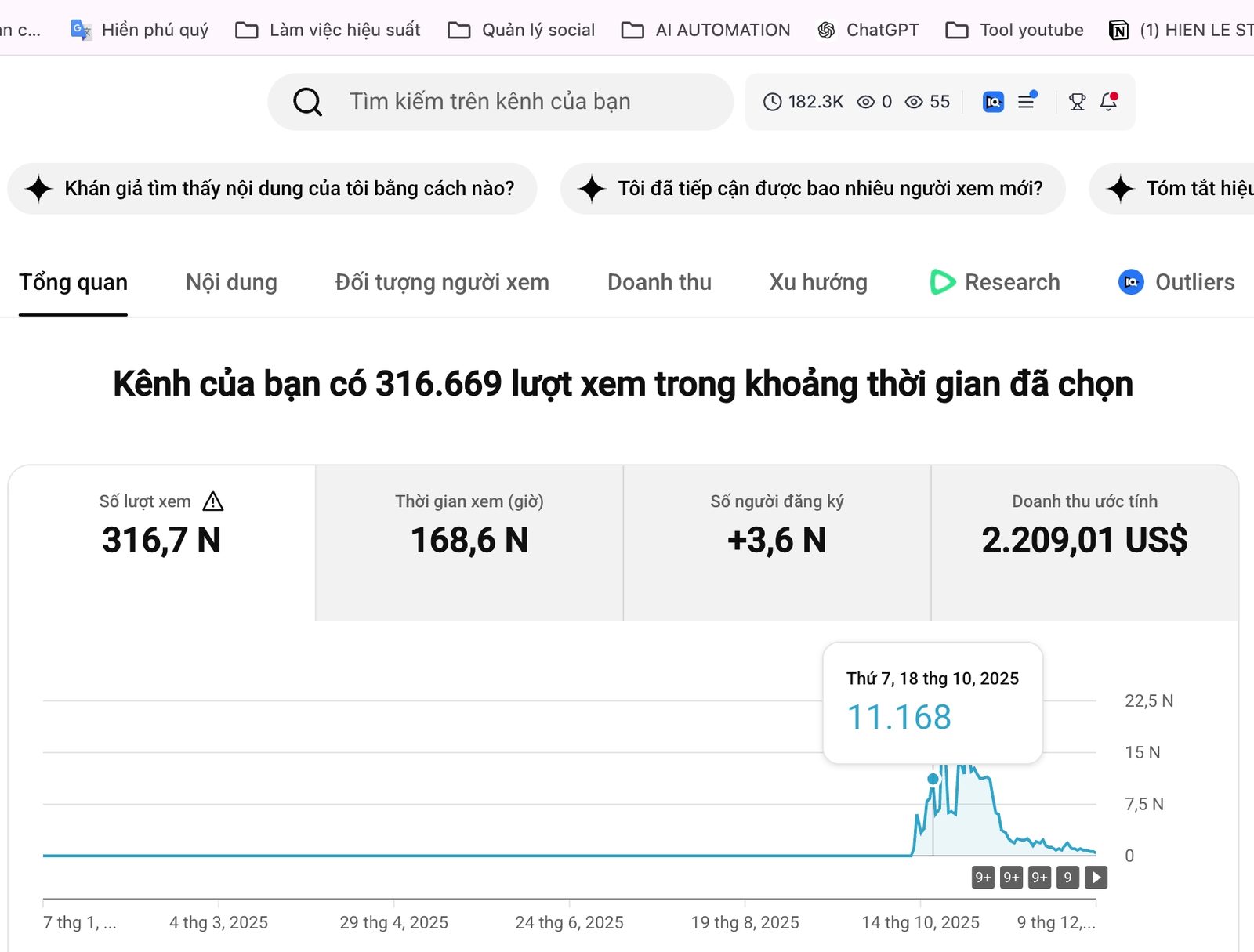Viewport: 1254px width, 952px height.
Task: Switch to the Xu hướng tab
Action: (818, 282)
